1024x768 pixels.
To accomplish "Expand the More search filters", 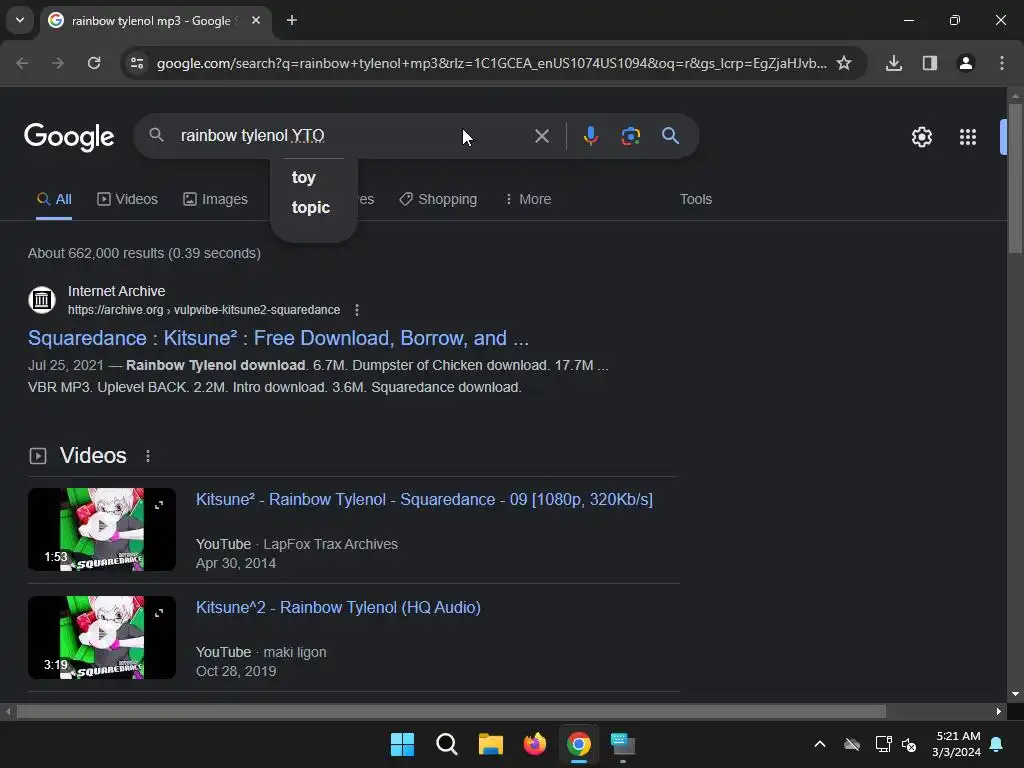I will (528, 199).
